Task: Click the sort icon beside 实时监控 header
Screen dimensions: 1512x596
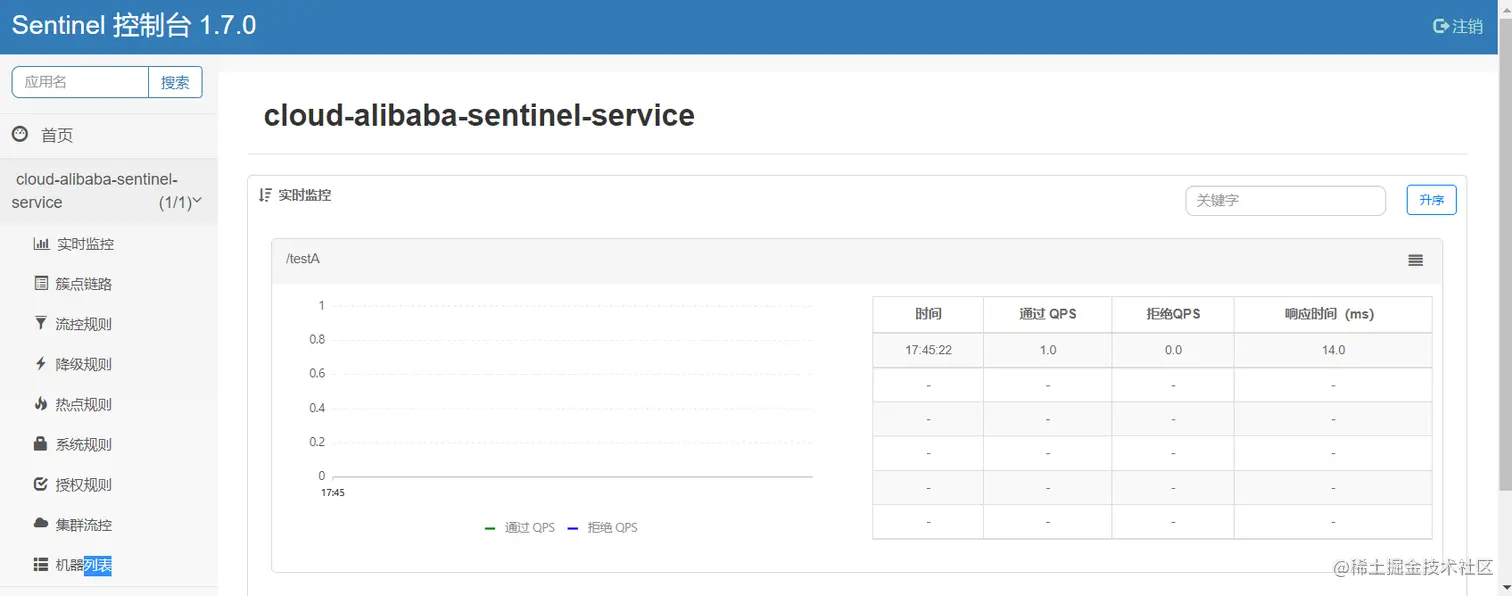Action: pyautogui.click(x=265, y=195)
